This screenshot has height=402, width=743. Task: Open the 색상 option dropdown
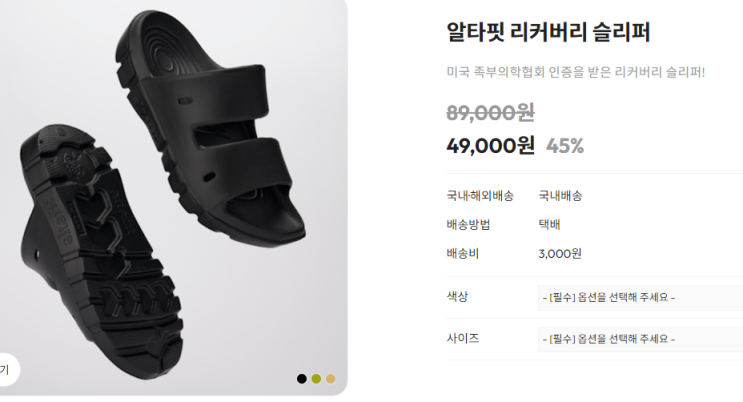[x=640, y=298]
